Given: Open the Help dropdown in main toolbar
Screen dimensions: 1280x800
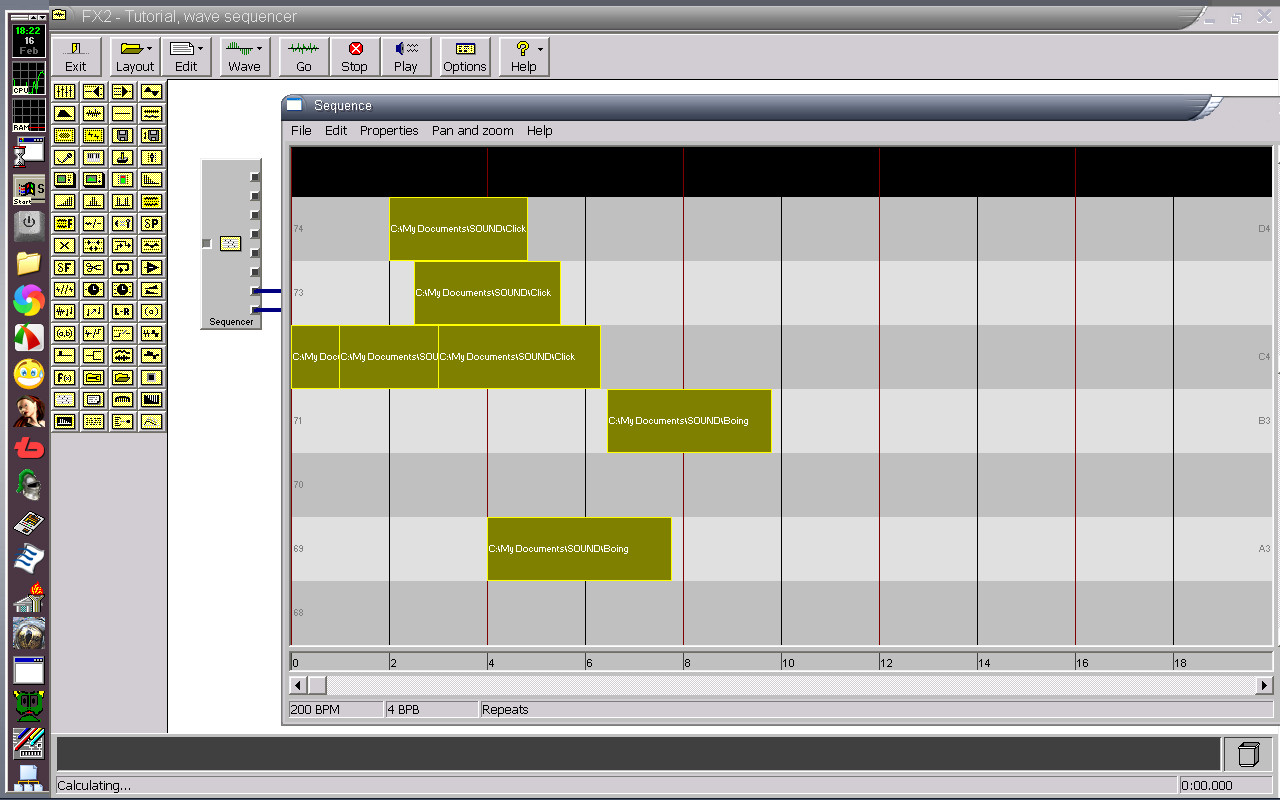Looking at the screenshot, I should pyautogui.click(x=524, y=57).
